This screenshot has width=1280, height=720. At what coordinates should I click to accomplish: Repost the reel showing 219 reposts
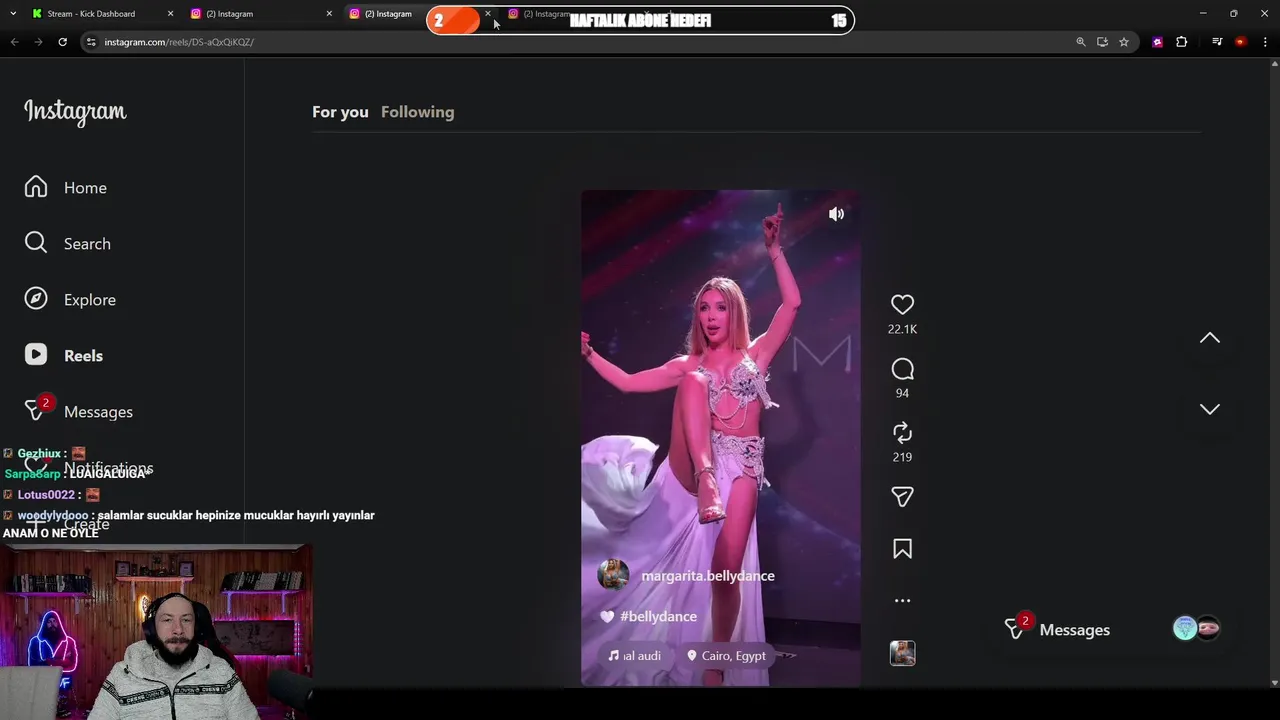[902, 433]
